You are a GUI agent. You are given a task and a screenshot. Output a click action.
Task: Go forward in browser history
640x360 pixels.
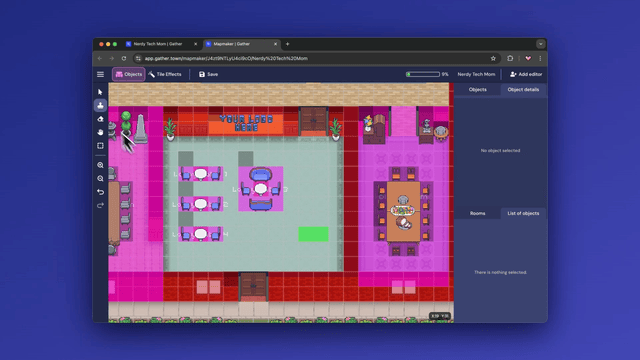(112, 58)
